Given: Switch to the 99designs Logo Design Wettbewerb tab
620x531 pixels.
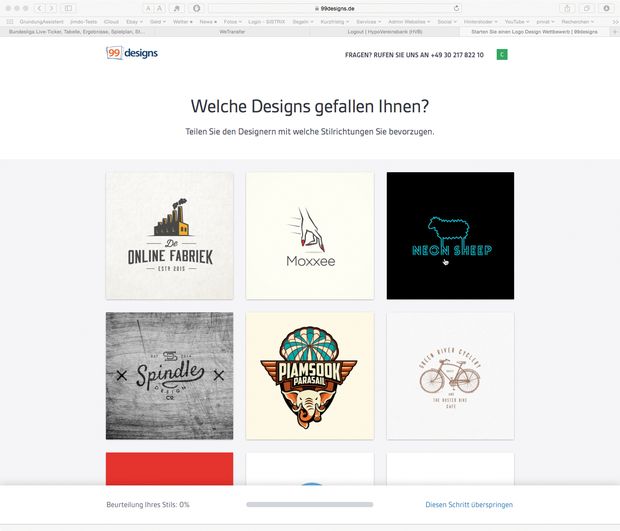Looking at the screenshot, I should click(535, 32).
